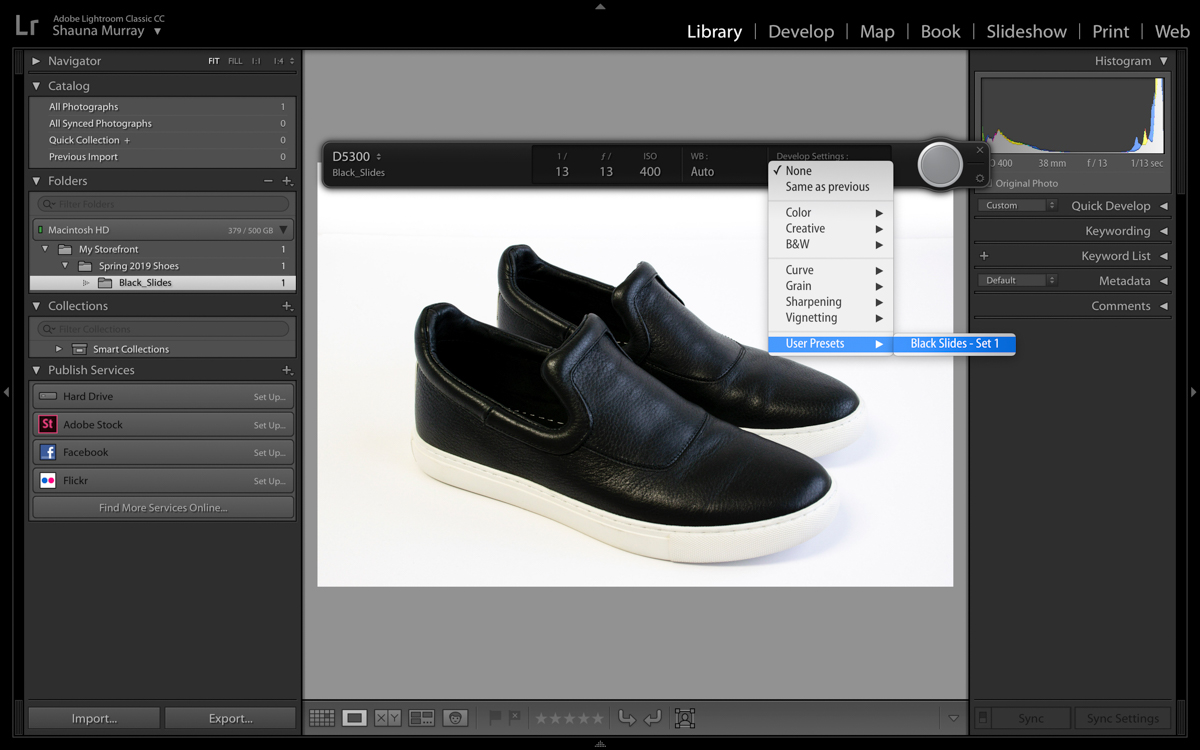
Task: Open People view face icon
Action: coord(456,718)
